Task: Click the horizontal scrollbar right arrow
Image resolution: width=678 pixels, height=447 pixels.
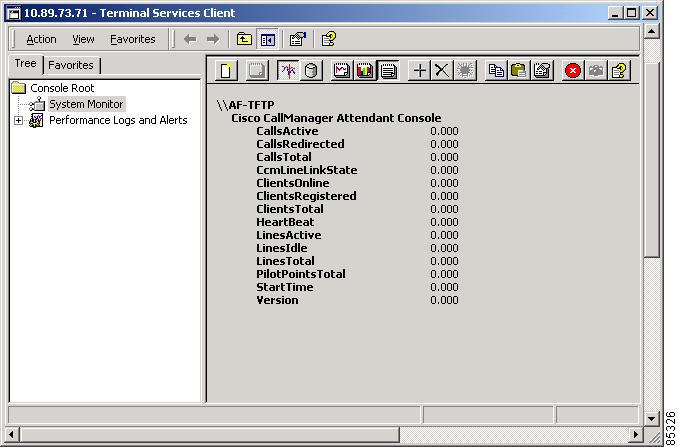Action: (x=636, y=434)
